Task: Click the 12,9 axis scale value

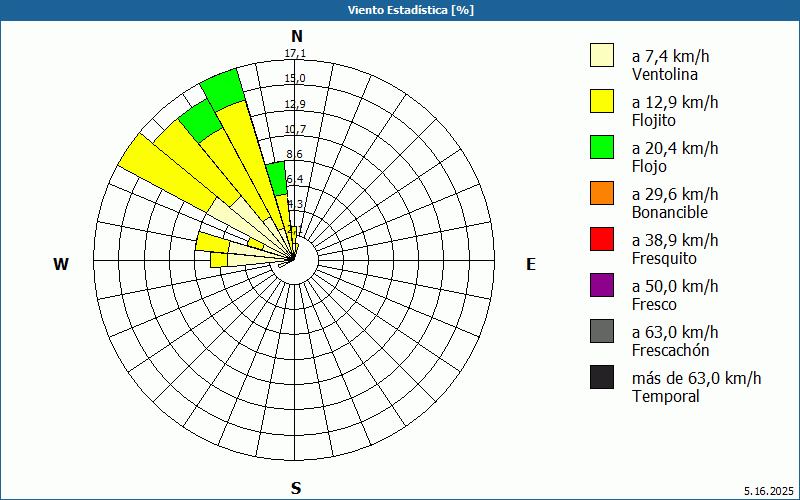Action: coord(295,104)
